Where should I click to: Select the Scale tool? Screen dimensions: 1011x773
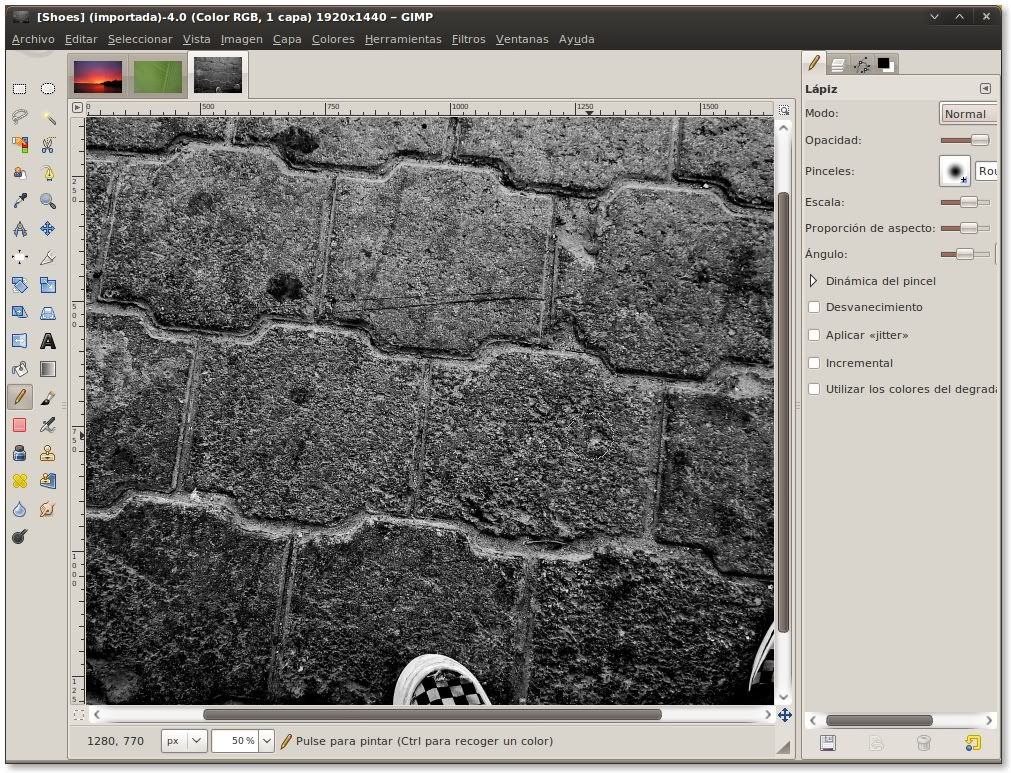coord(48,285)
